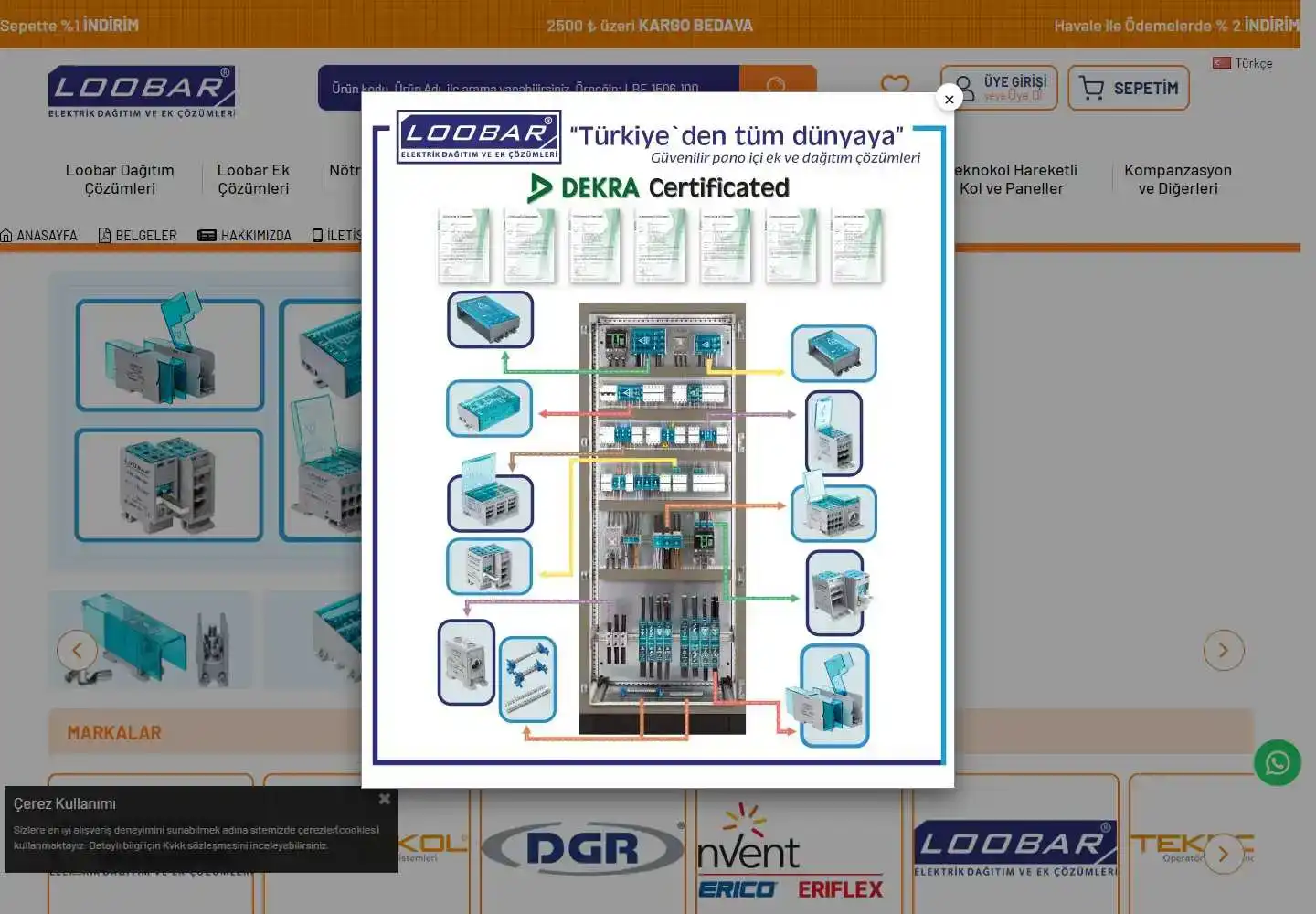The width and height of the screenshot is (1316, 914).
Task: Click Havale ile Ödemelerde % 2 İNDİRİM text
Action: (x=1177, y=26)
